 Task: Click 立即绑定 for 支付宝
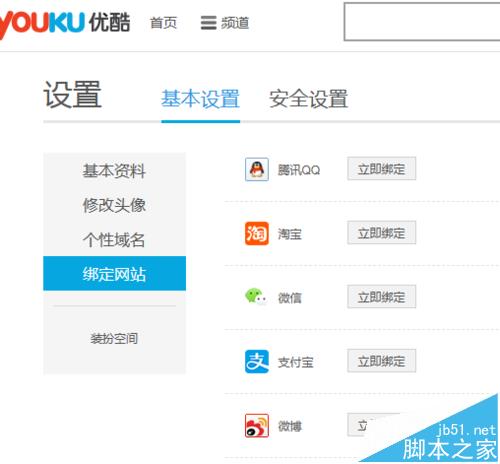click(382, 361)
